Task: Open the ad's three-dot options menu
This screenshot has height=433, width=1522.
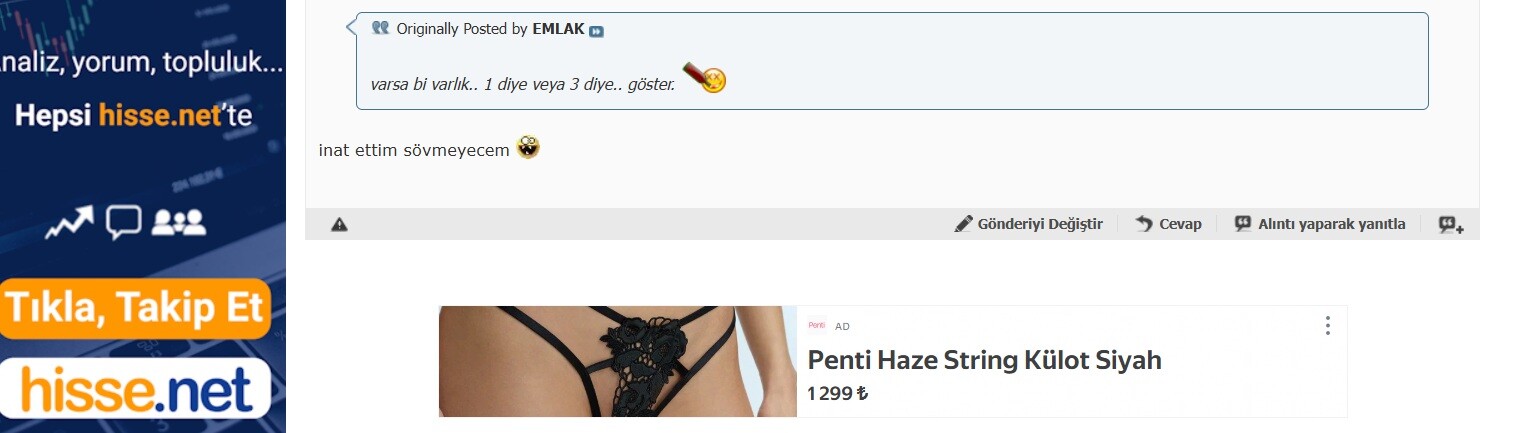Action: point(1327,325)
